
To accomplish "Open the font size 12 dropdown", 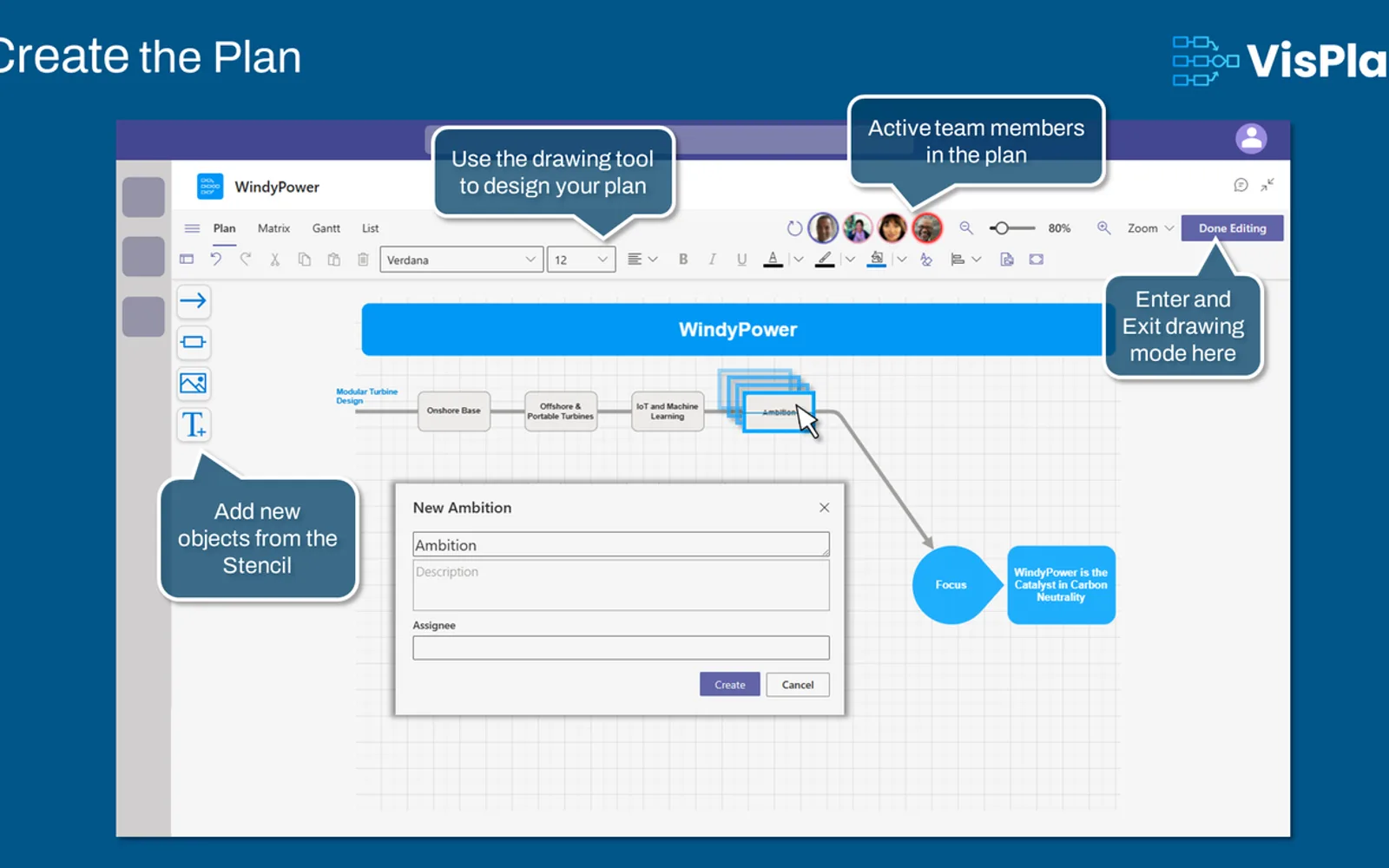I will coord(581,260).
